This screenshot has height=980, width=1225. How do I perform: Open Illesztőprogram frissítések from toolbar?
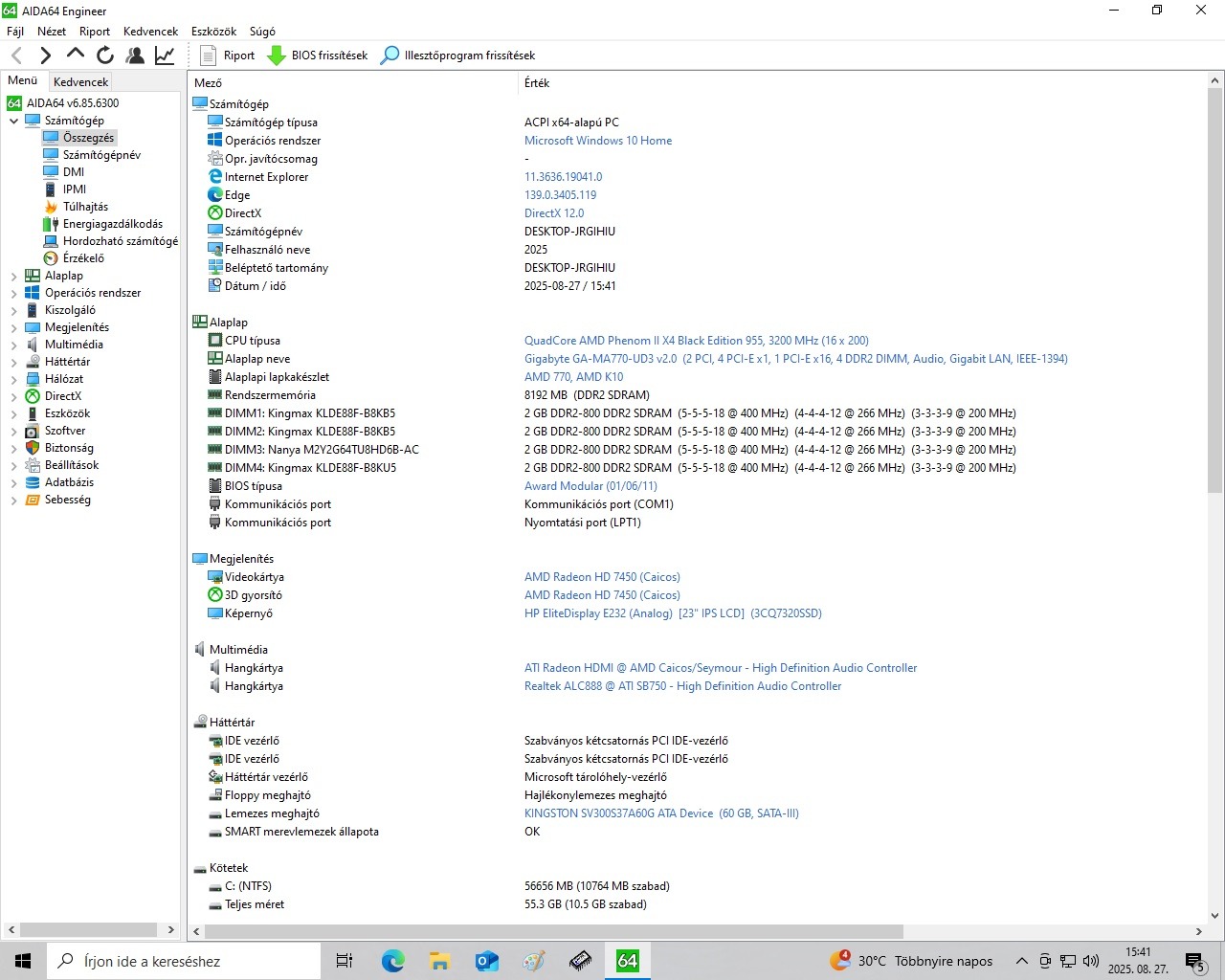pos(457,56)
